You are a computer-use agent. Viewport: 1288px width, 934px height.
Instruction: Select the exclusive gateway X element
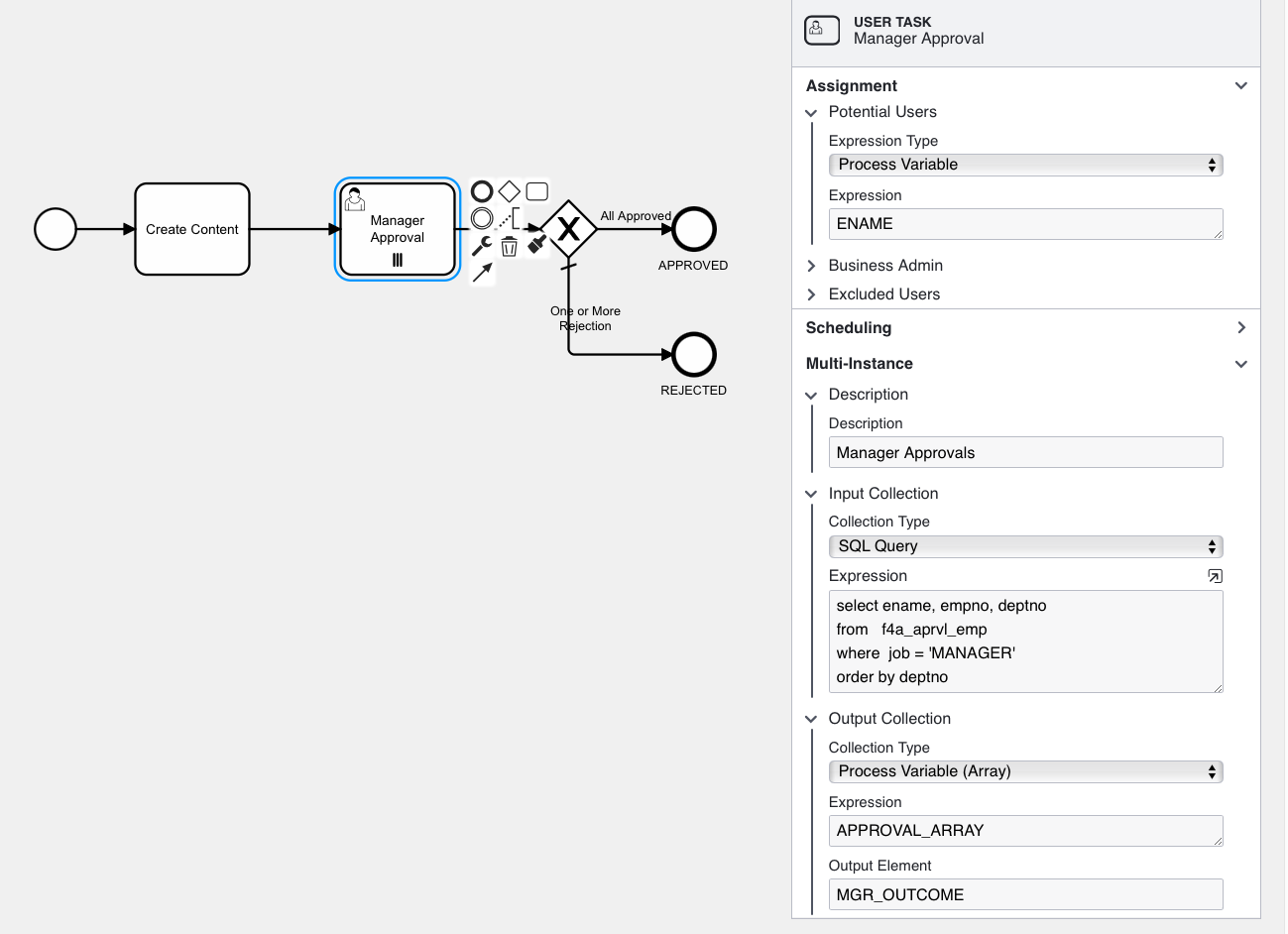[x=568, y=229]
